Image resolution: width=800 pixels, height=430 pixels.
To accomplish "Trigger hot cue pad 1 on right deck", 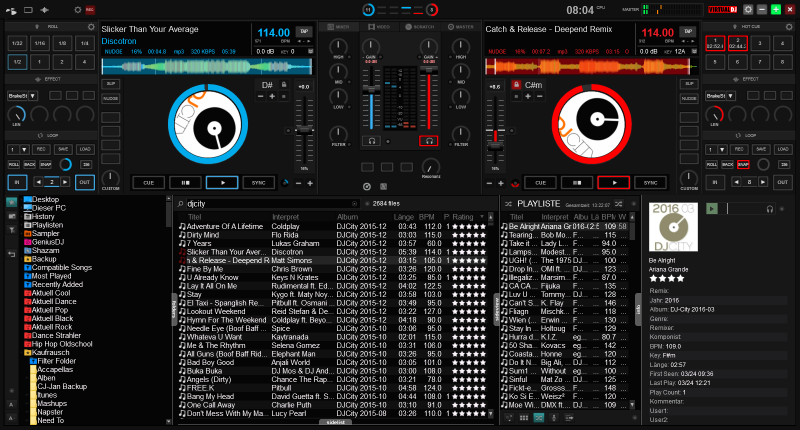I will click(x=715, y=43).
